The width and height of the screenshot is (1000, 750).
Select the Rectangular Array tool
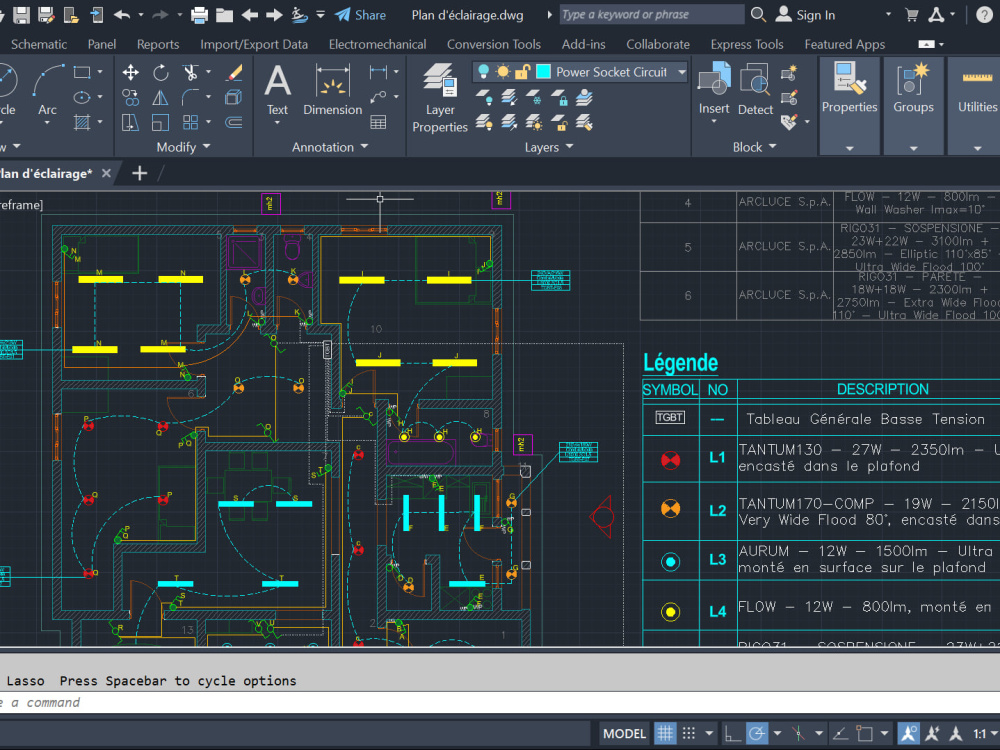click(190, 122)
